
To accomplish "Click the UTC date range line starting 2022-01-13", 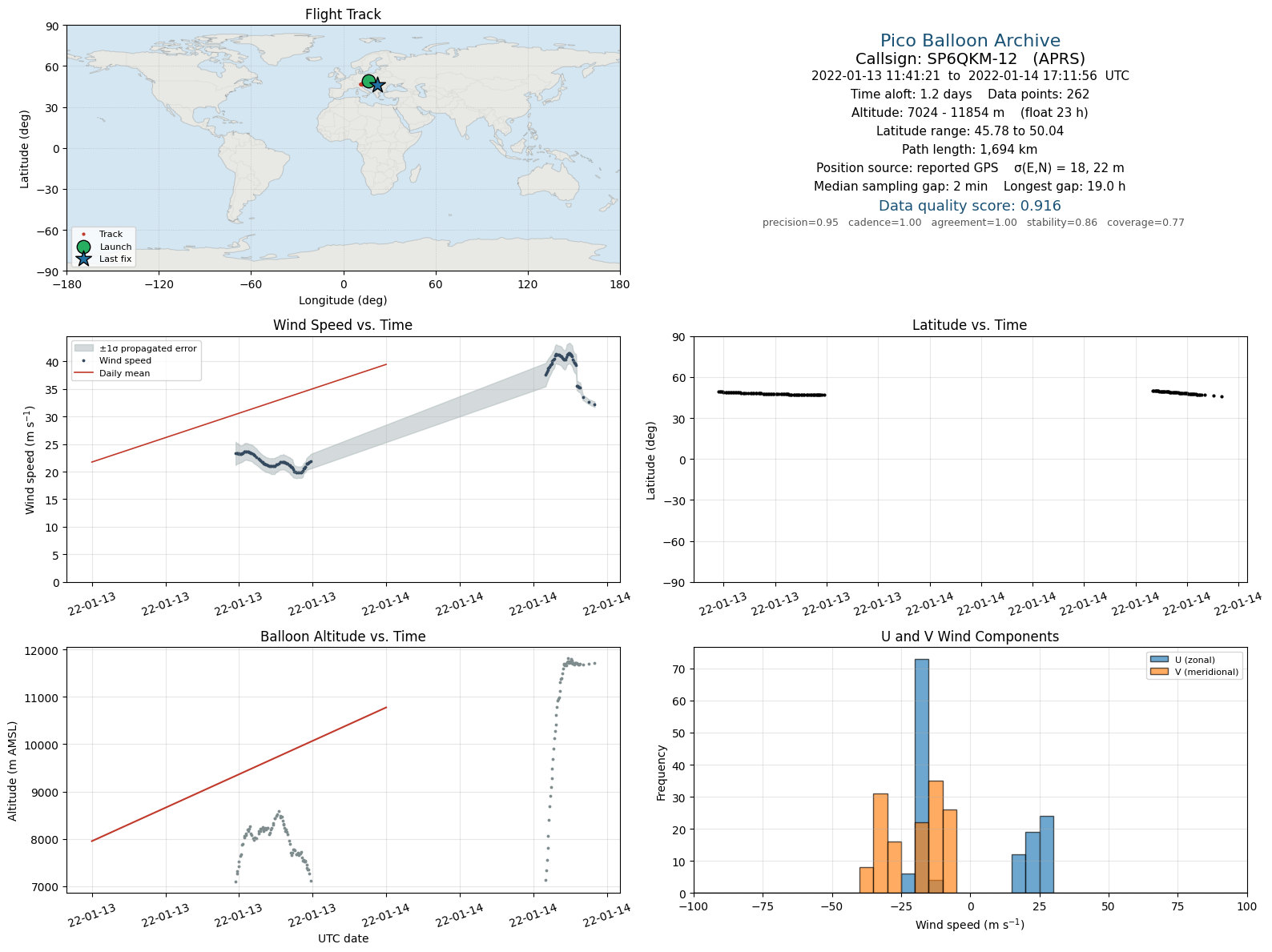I will point(970,76).
